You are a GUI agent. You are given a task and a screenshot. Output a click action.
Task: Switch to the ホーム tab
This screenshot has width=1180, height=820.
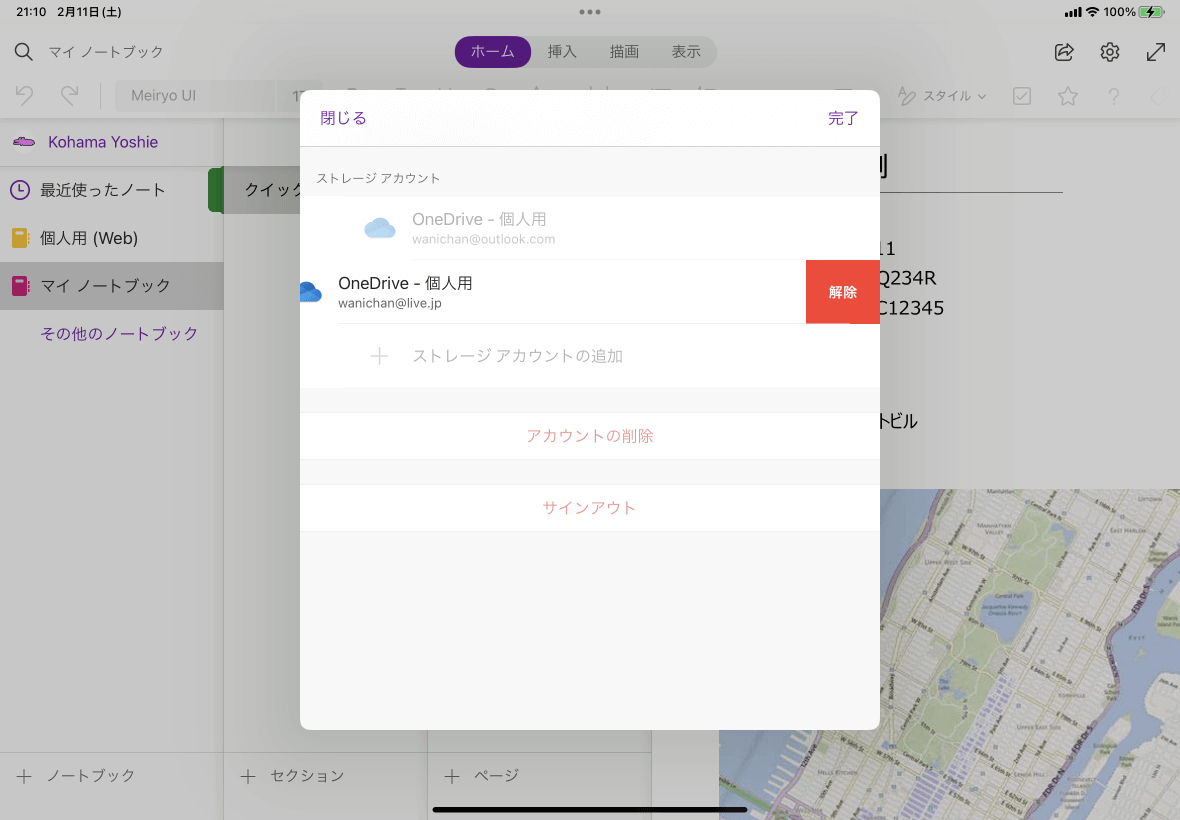click(x=493, y=52)
